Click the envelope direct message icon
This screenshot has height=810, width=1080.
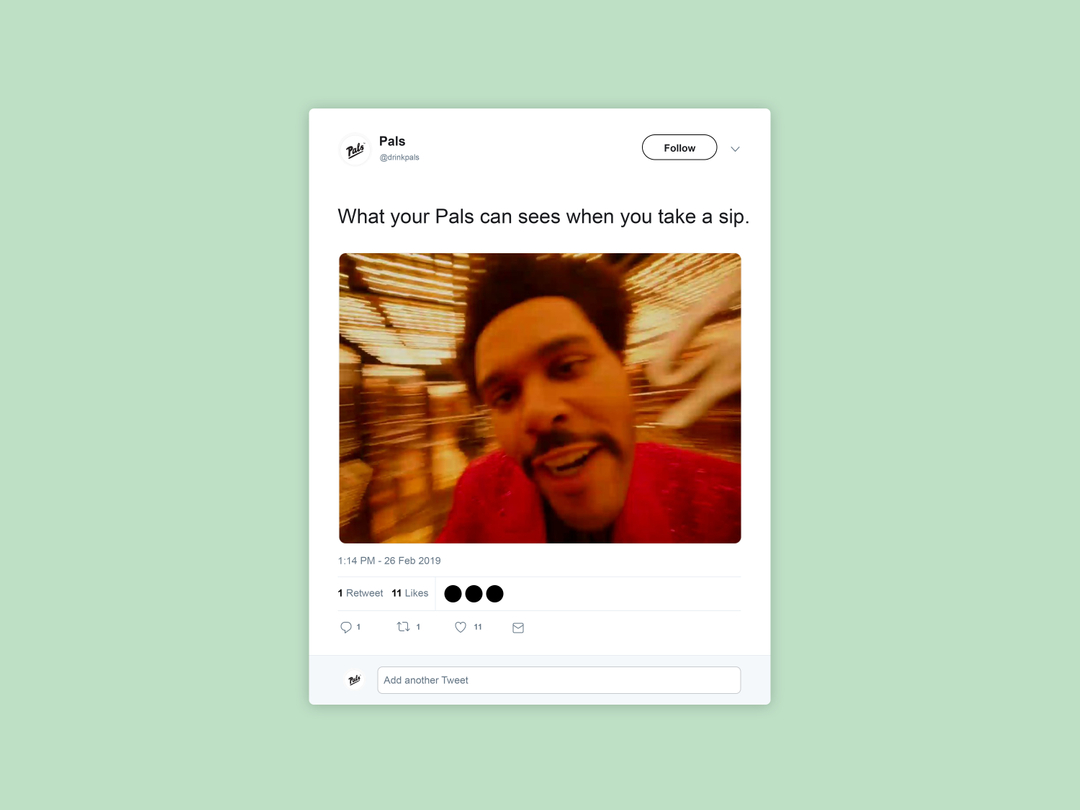tap(518, 627)
